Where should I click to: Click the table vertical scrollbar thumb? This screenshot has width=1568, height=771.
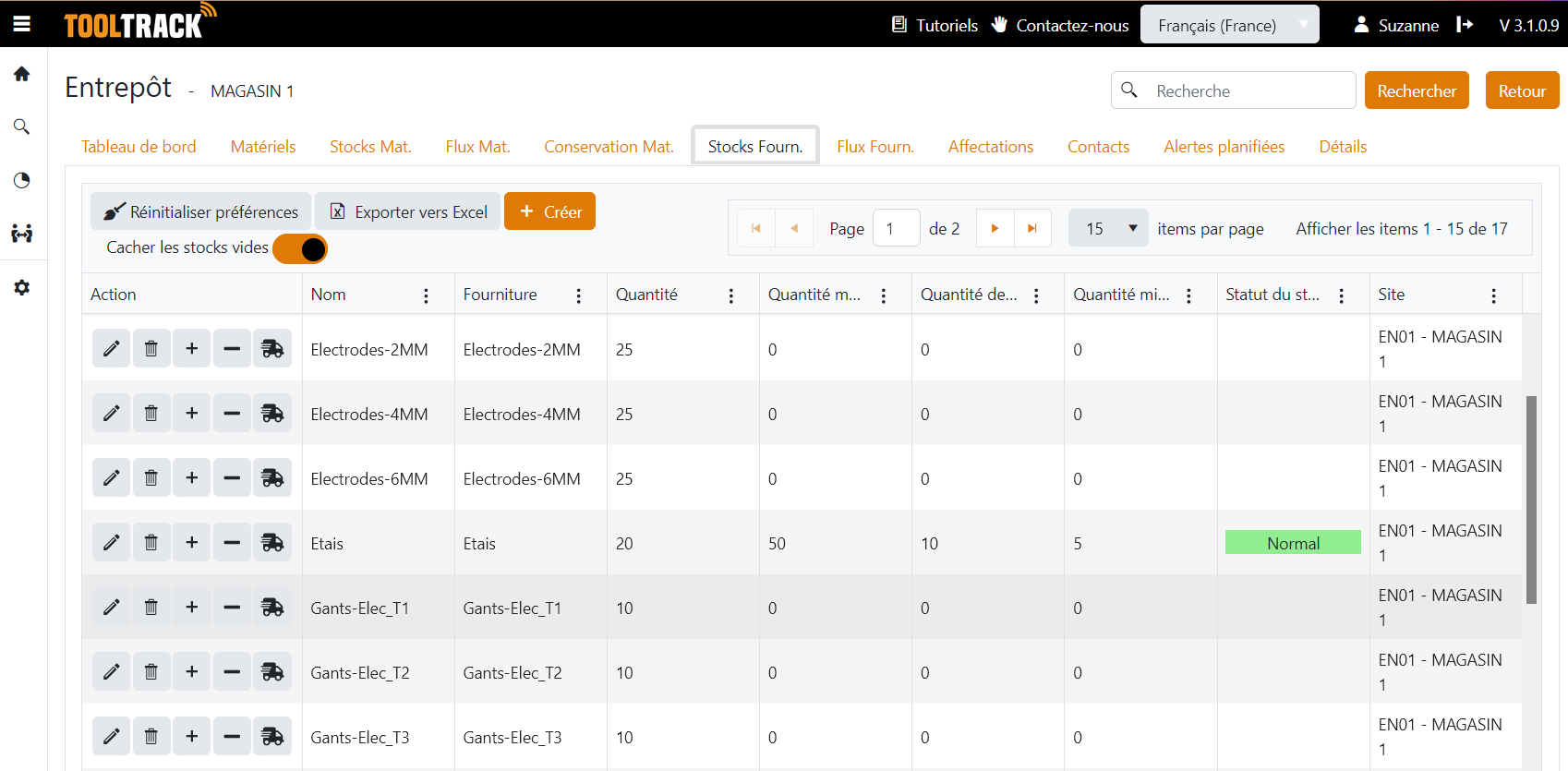[x=1531, y=500]
